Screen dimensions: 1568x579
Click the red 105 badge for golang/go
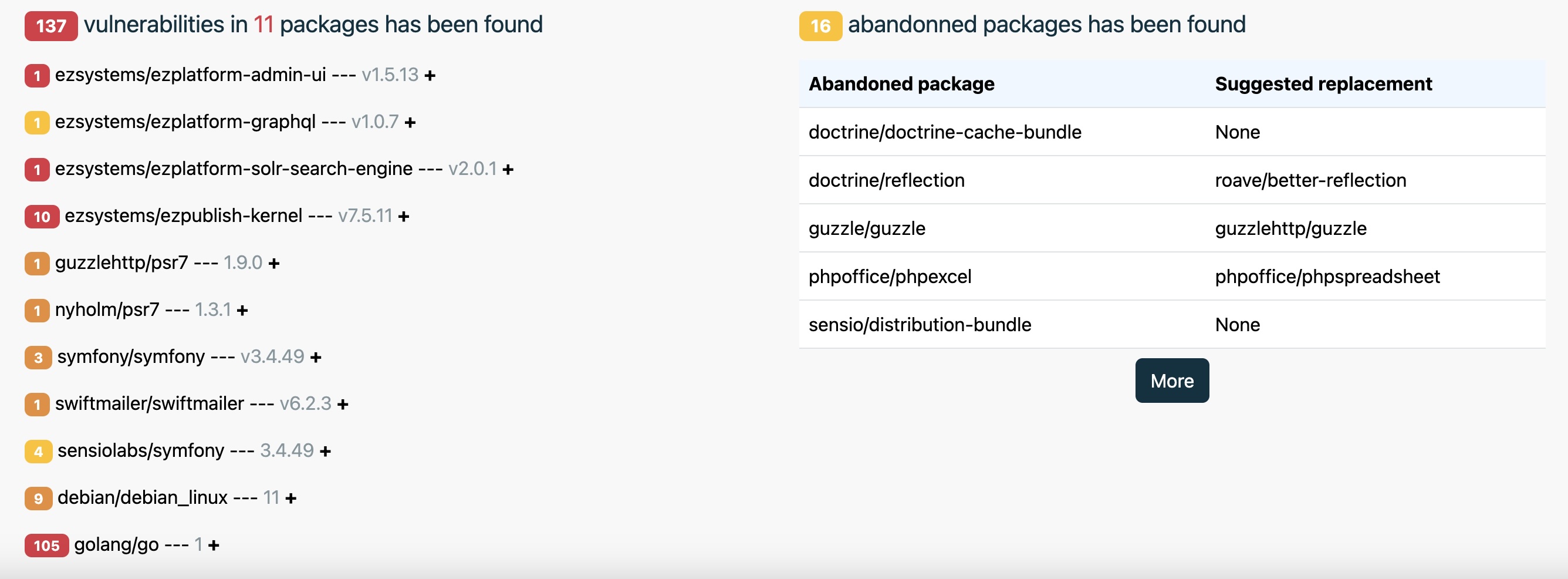pyautogui.click(x=47, y=546)
